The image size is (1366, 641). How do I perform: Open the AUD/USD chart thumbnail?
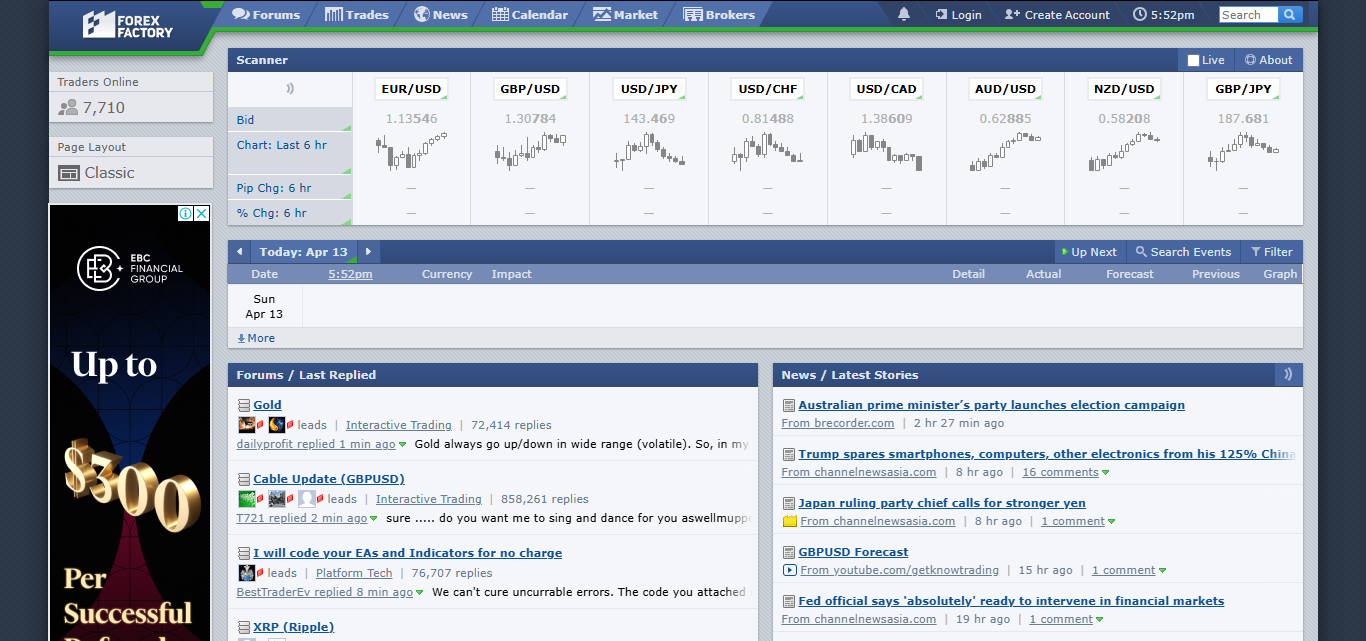tap(1006, 152)
